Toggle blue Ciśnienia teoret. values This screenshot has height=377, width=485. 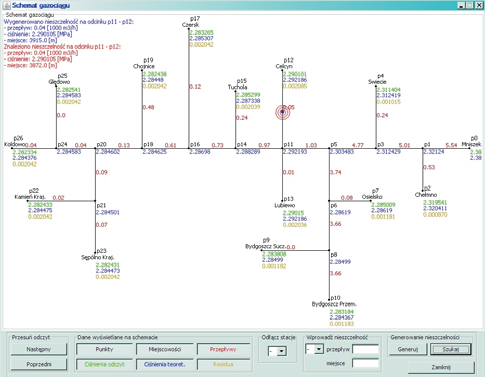165,364
